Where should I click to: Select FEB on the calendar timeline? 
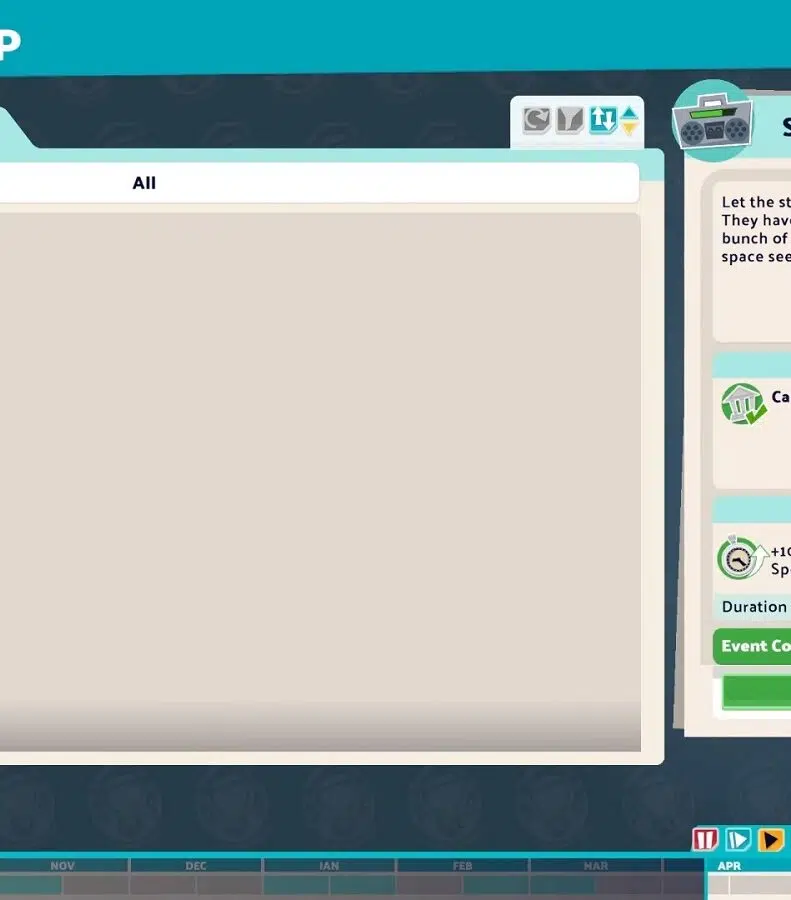462,866
